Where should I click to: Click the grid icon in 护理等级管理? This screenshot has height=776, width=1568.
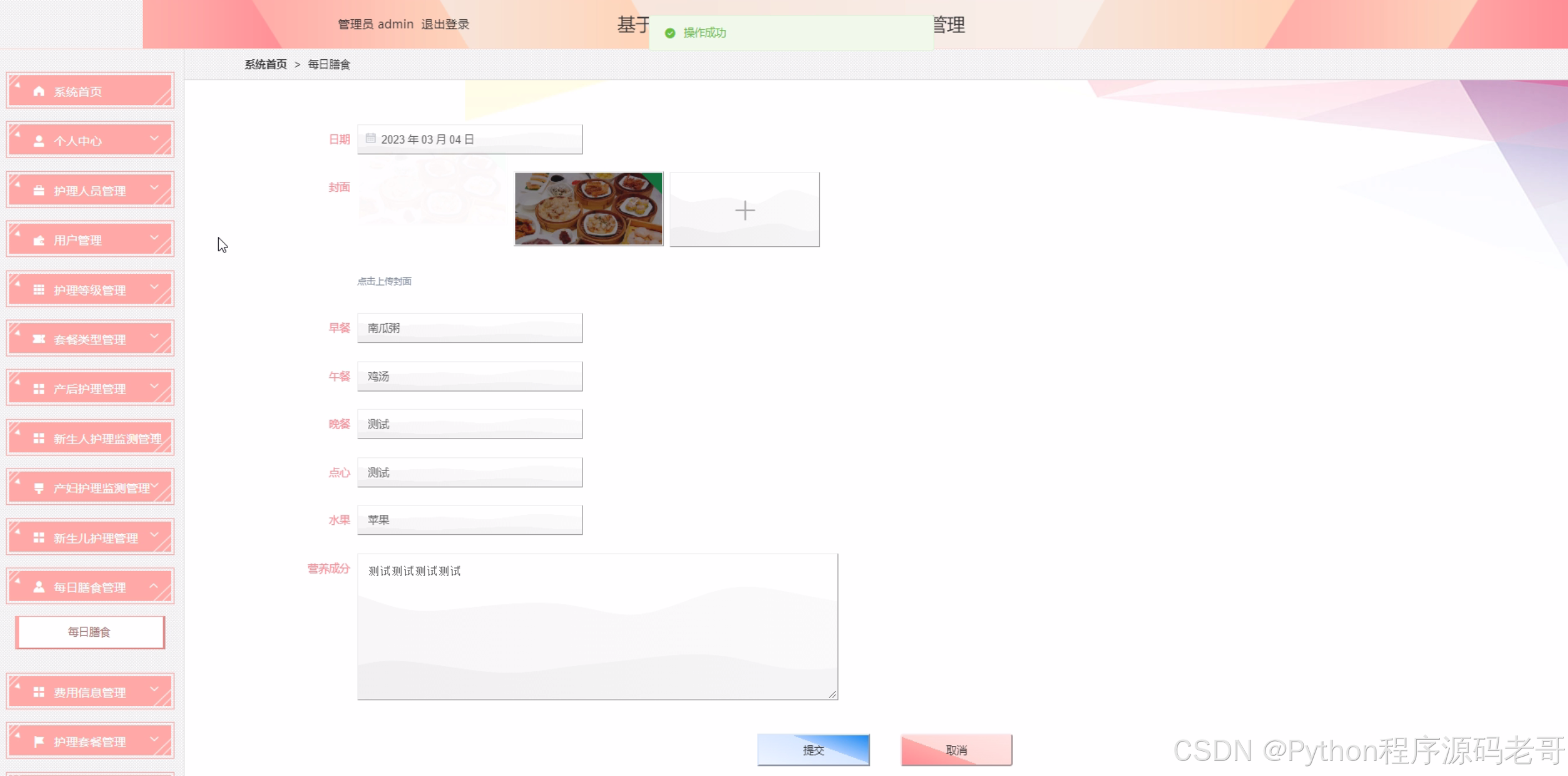click(39, 290)
